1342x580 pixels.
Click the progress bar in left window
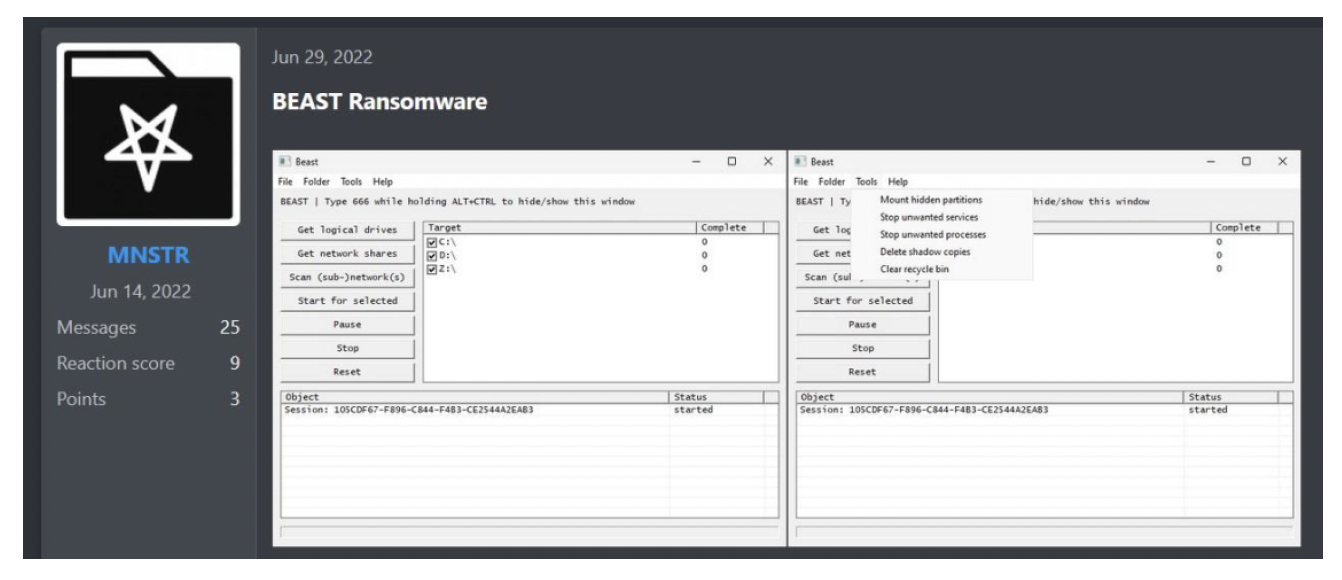(x=529, y=531)
